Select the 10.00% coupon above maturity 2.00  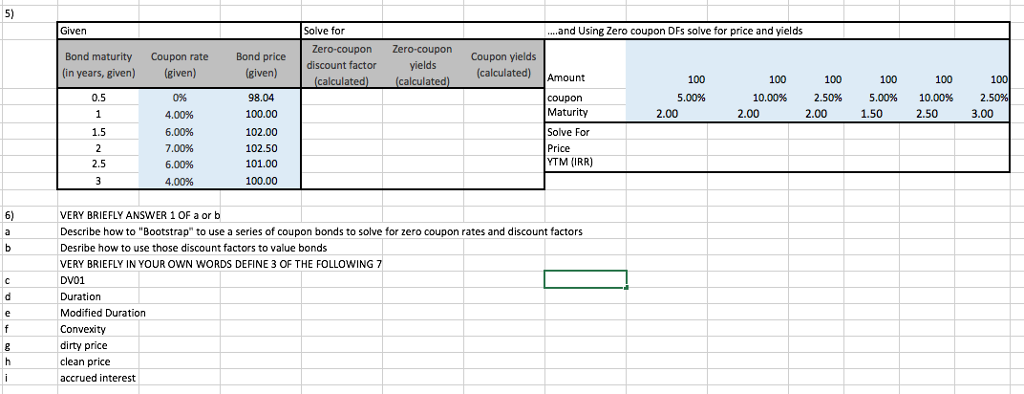click(748, 98)
